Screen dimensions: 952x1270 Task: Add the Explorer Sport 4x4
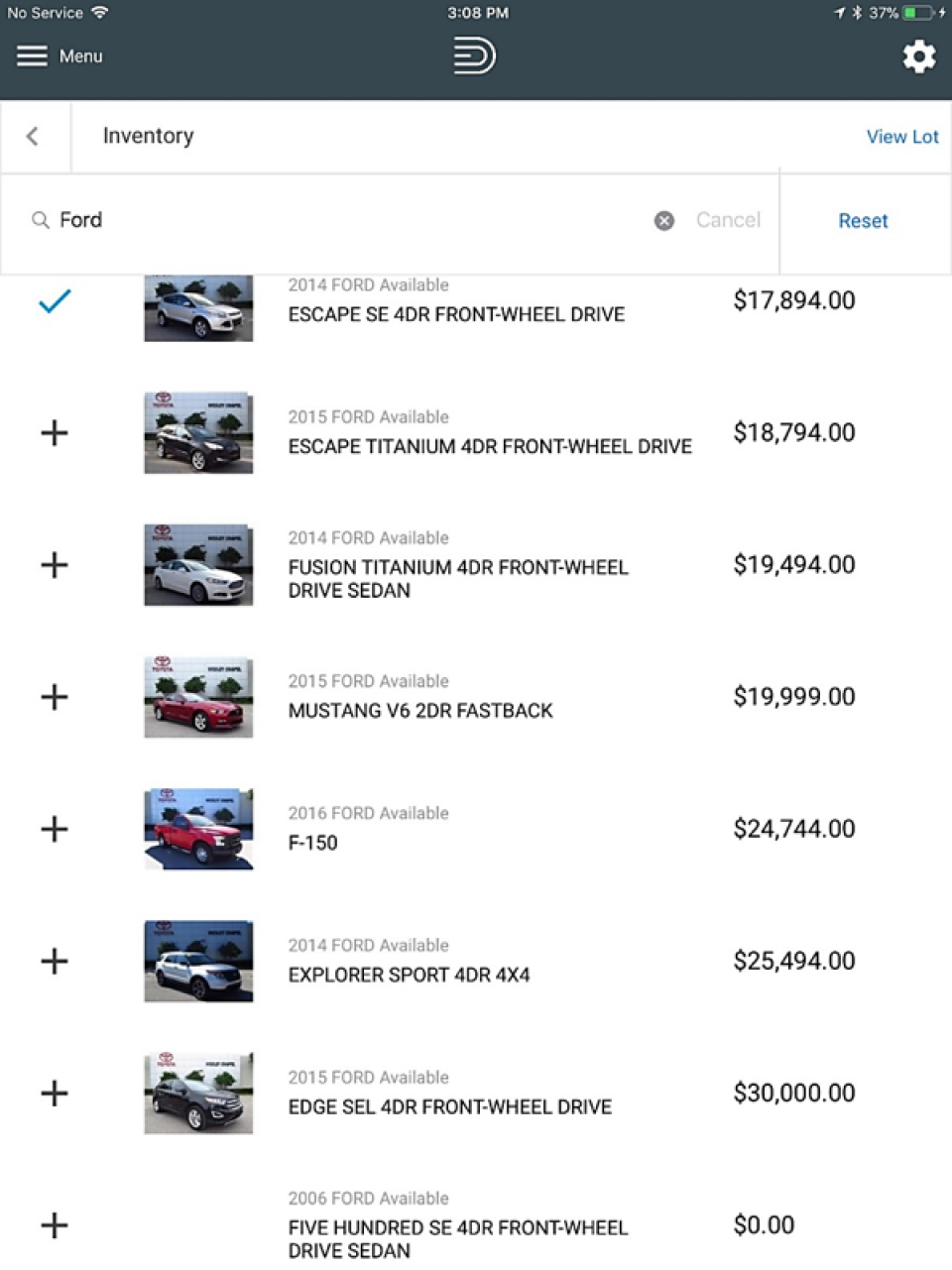[55, 961]
